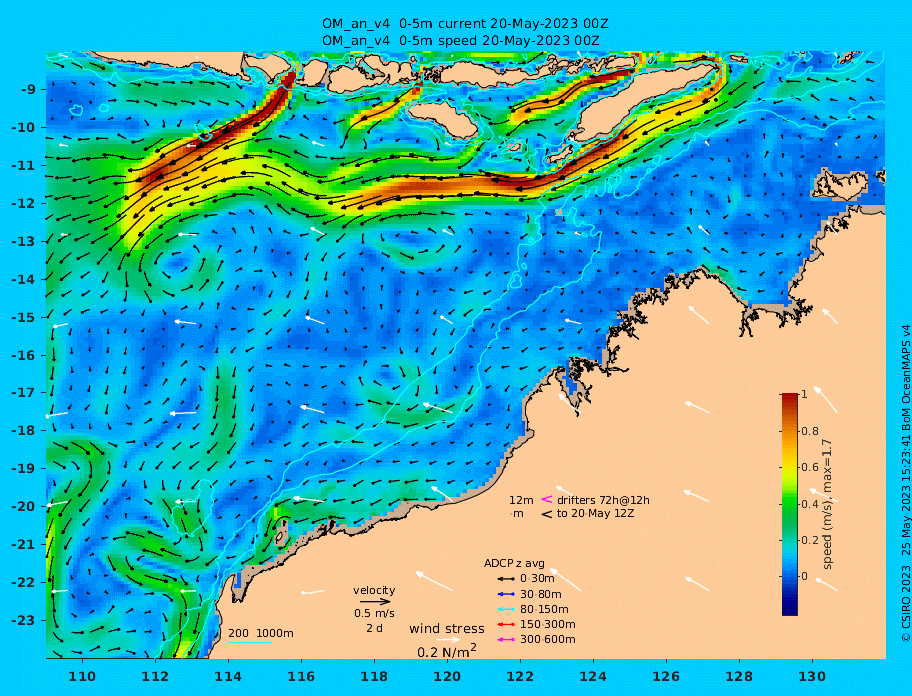Click the longitude label '118'
912x696 pixels.
point(374,676)
